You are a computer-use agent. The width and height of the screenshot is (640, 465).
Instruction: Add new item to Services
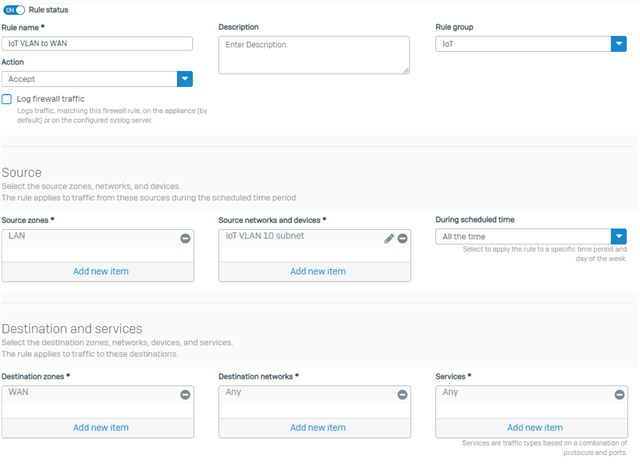tap(535, 428)
